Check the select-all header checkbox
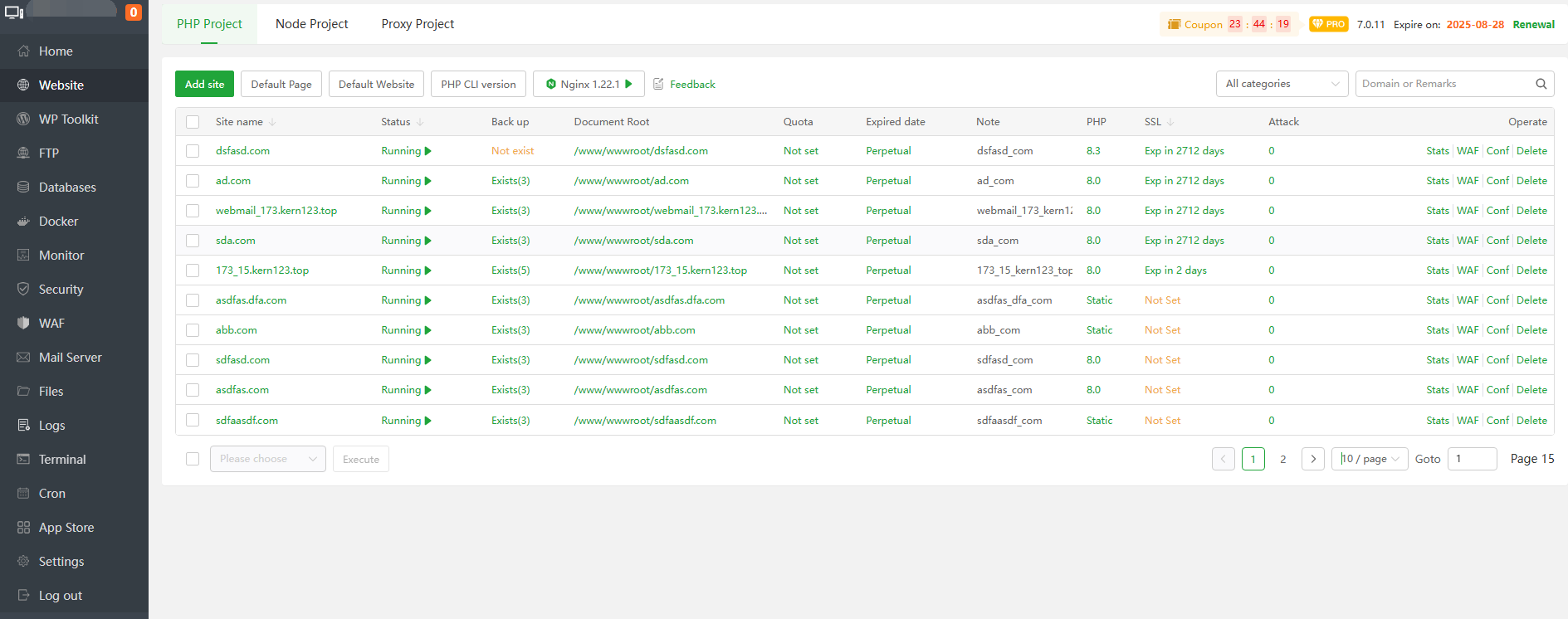 coord(193,122)
